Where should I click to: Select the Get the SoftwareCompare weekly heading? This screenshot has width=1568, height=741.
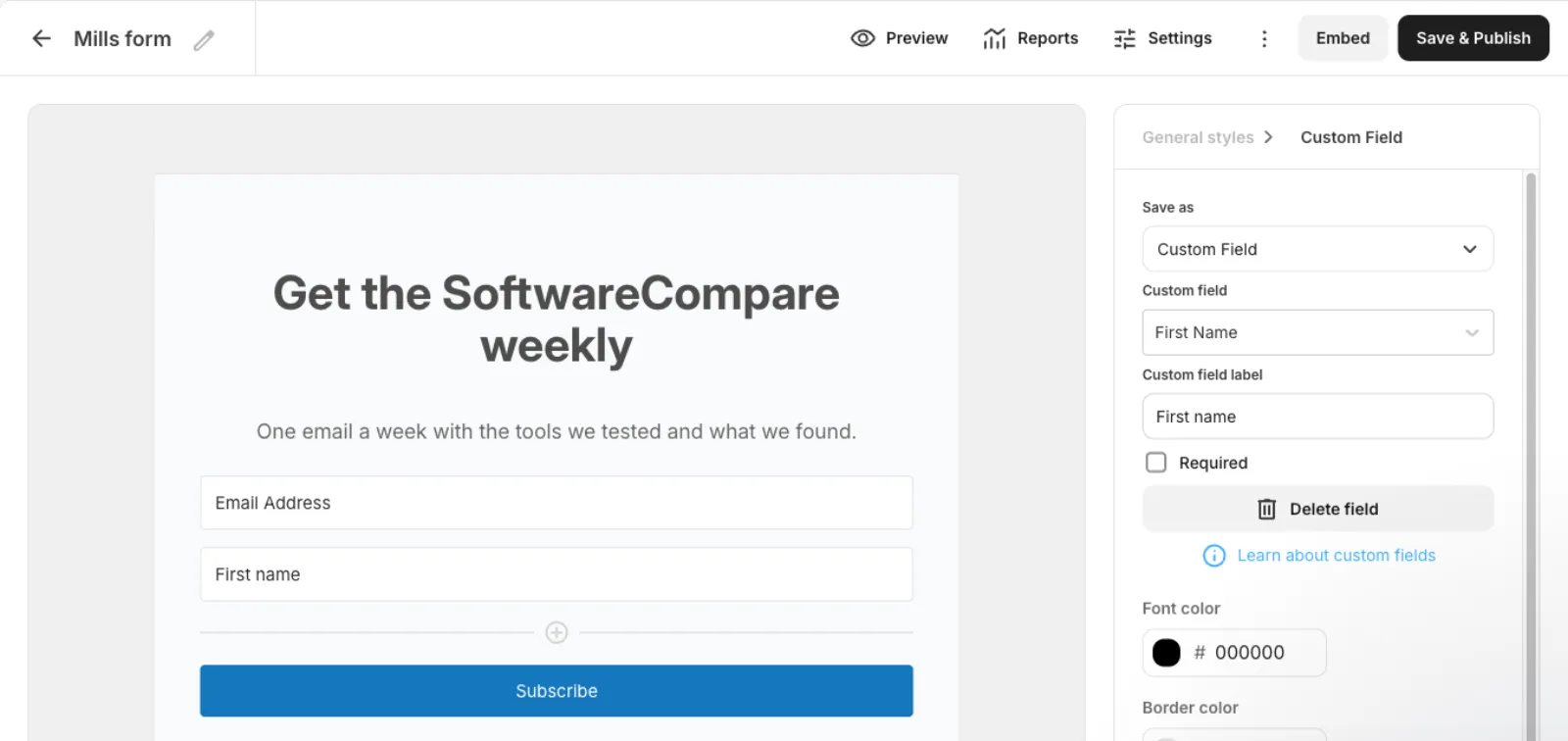(x=557, y=320)
